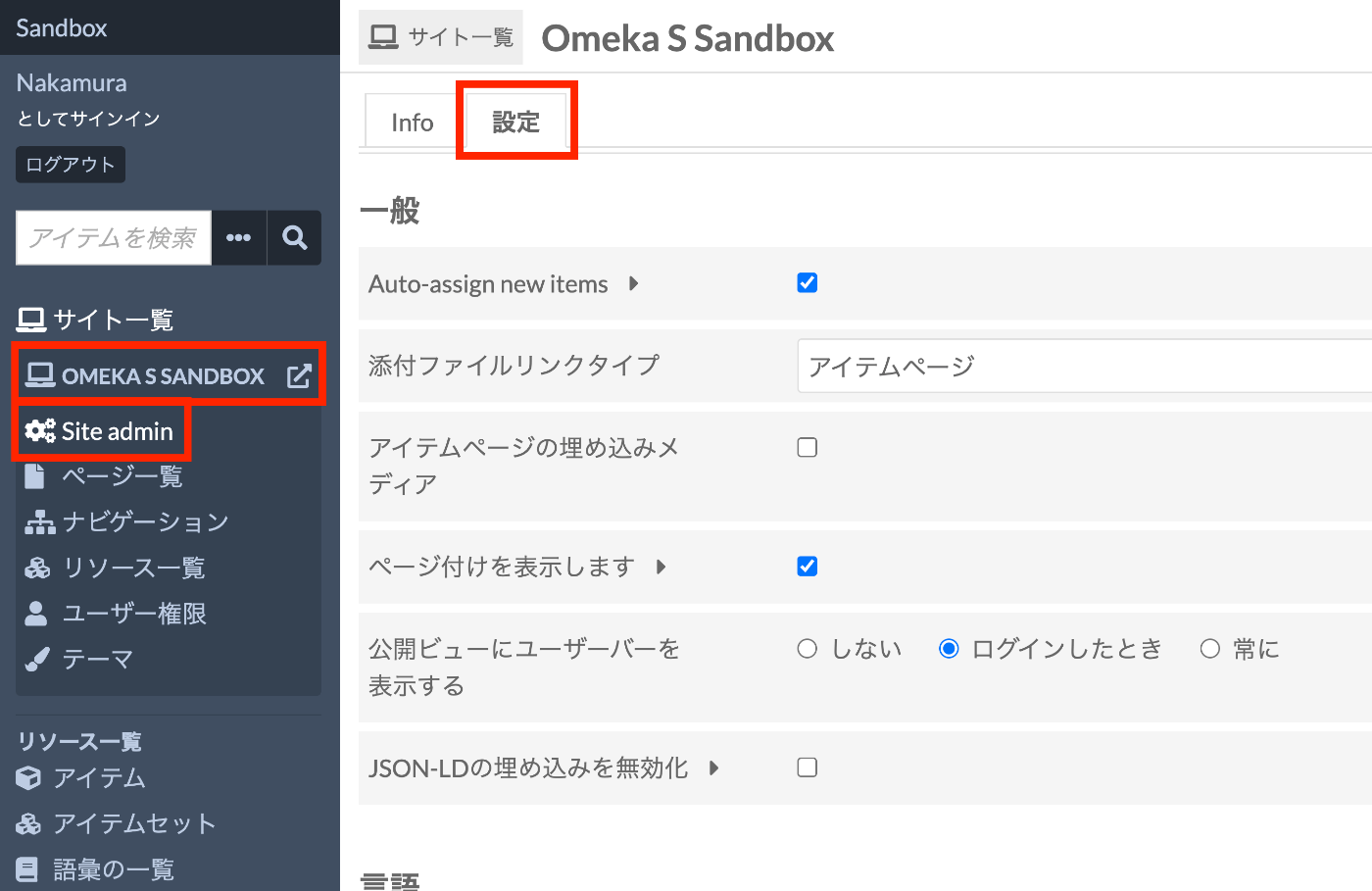This screenshot has height=891, width=1372.
Task: Click the laptop icon beside サイト一覧 sidebar heading
Action: [31, 320]
